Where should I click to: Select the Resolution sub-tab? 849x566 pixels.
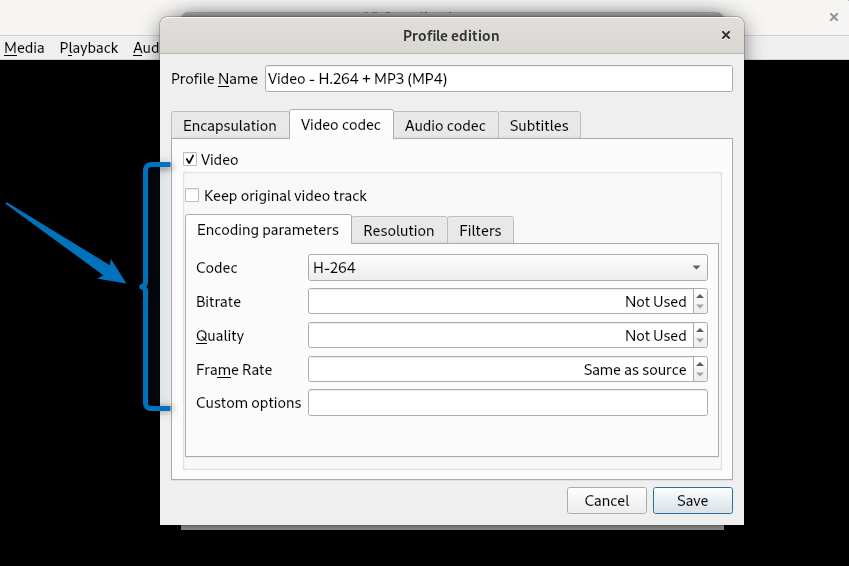pos(398,231)
